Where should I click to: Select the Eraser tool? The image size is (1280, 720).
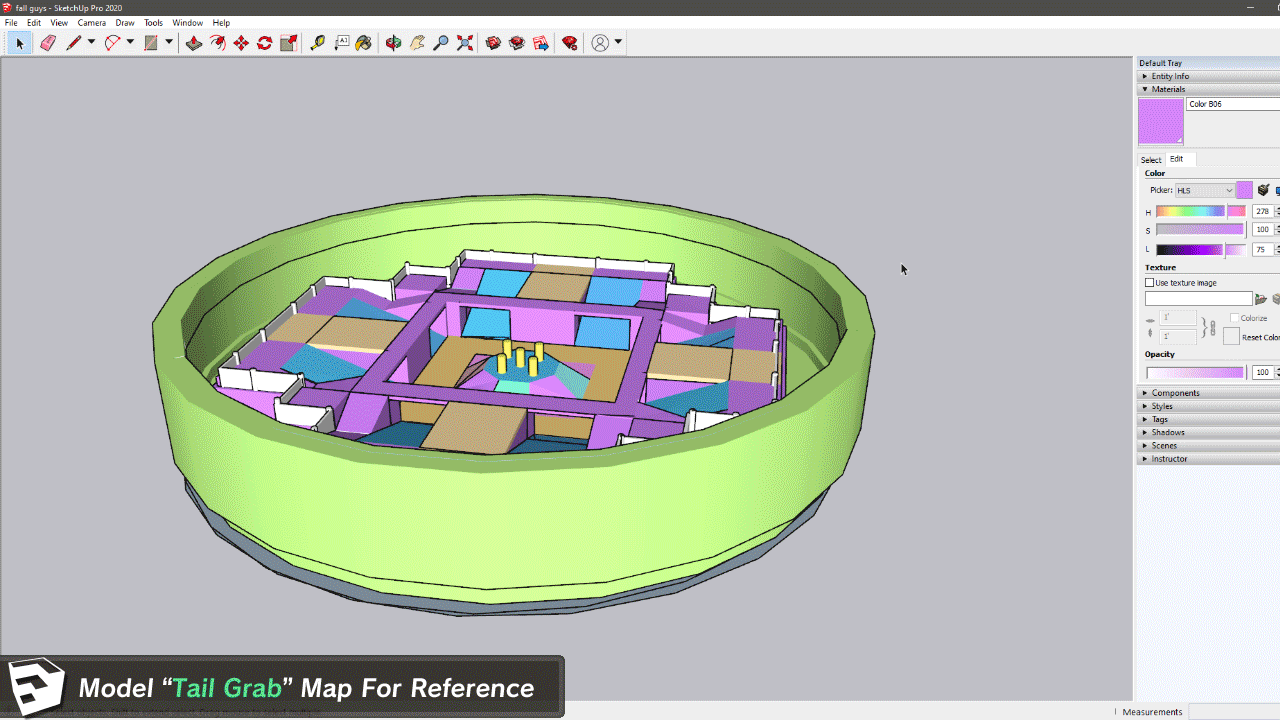click(x=47, y=43)
